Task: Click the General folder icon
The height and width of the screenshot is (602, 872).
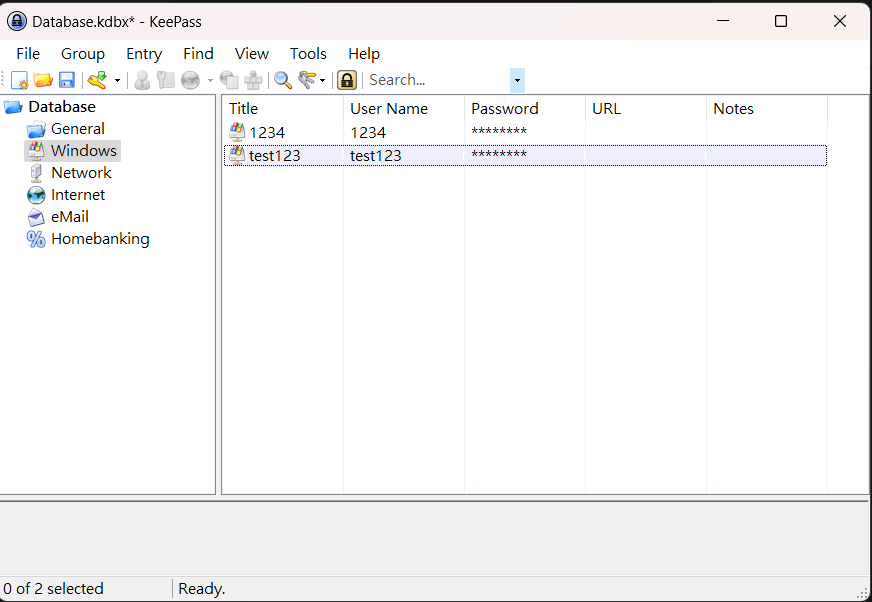Action: 36,130
